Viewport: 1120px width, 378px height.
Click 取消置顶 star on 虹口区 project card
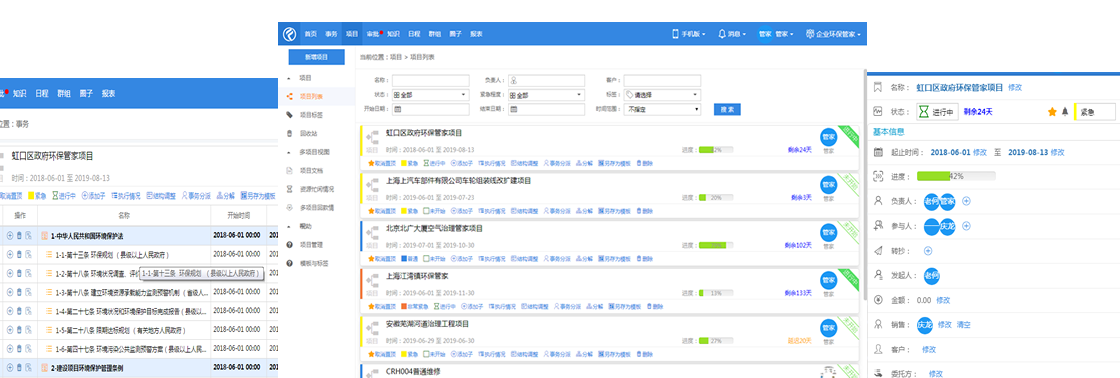pyautogui.click(x=382, y=164)
